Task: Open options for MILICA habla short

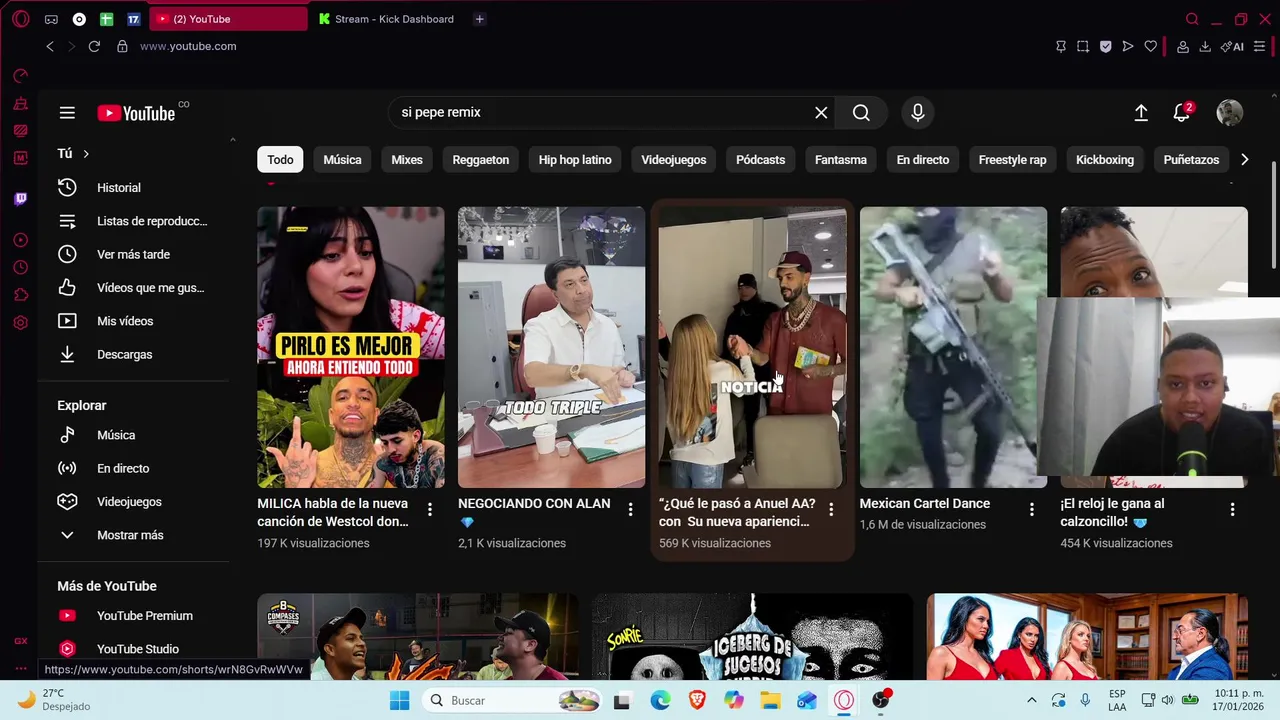Action: tap(430, 510)
